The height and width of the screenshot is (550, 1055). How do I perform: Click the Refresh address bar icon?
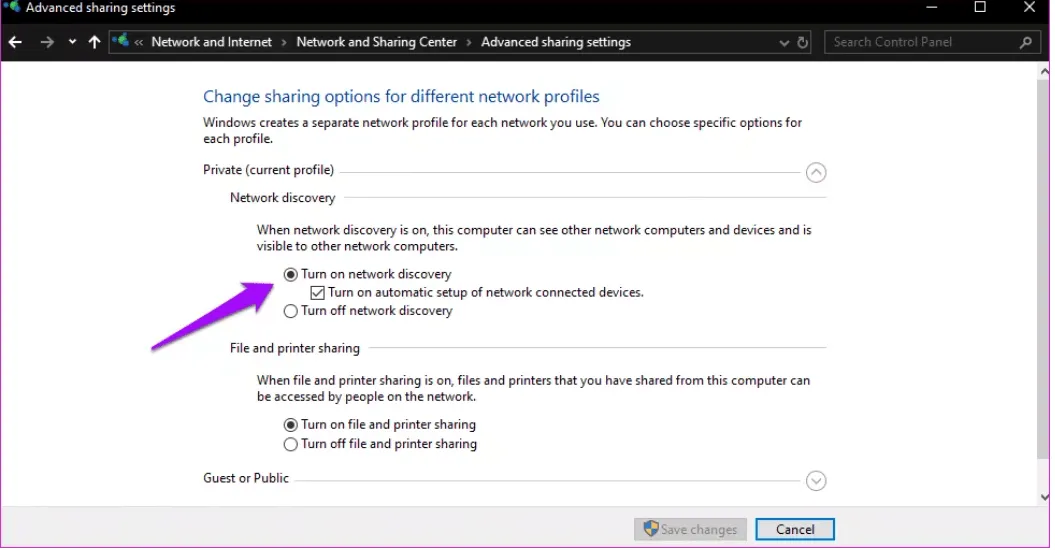pyautogui.click(x=802, y=43)
